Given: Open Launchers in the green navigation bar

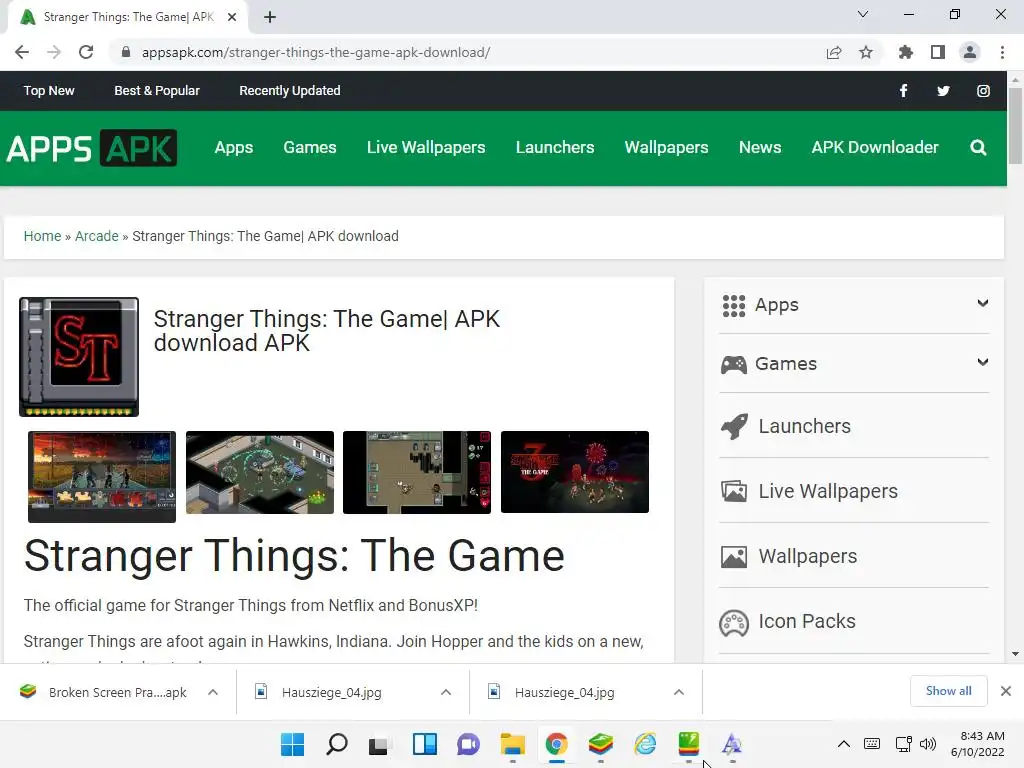Looking at the screenshot, I should click(x=555, y=148).
